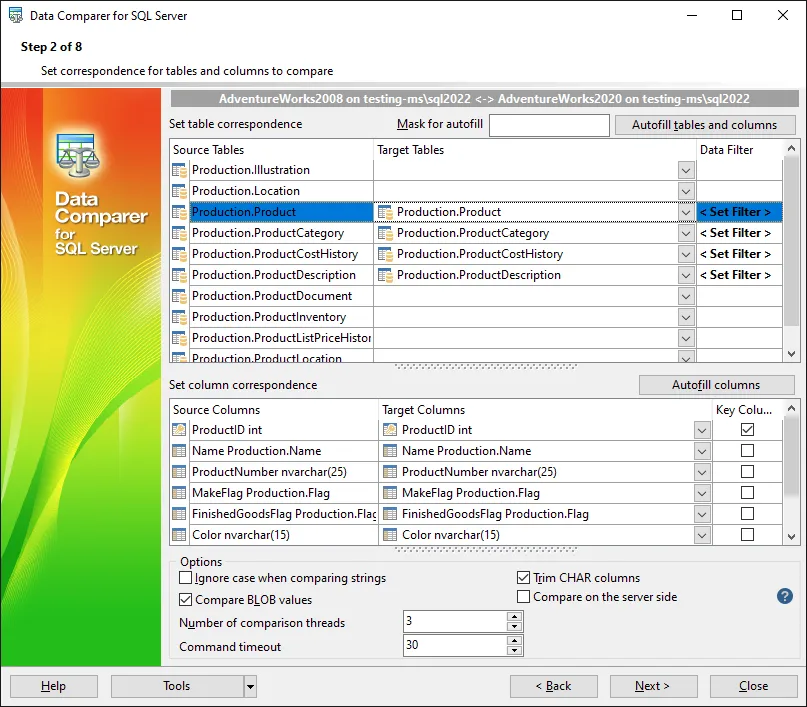
Task: Click the column icon beside source MakeFlag Production.Flag
Action: click(180, 493)
